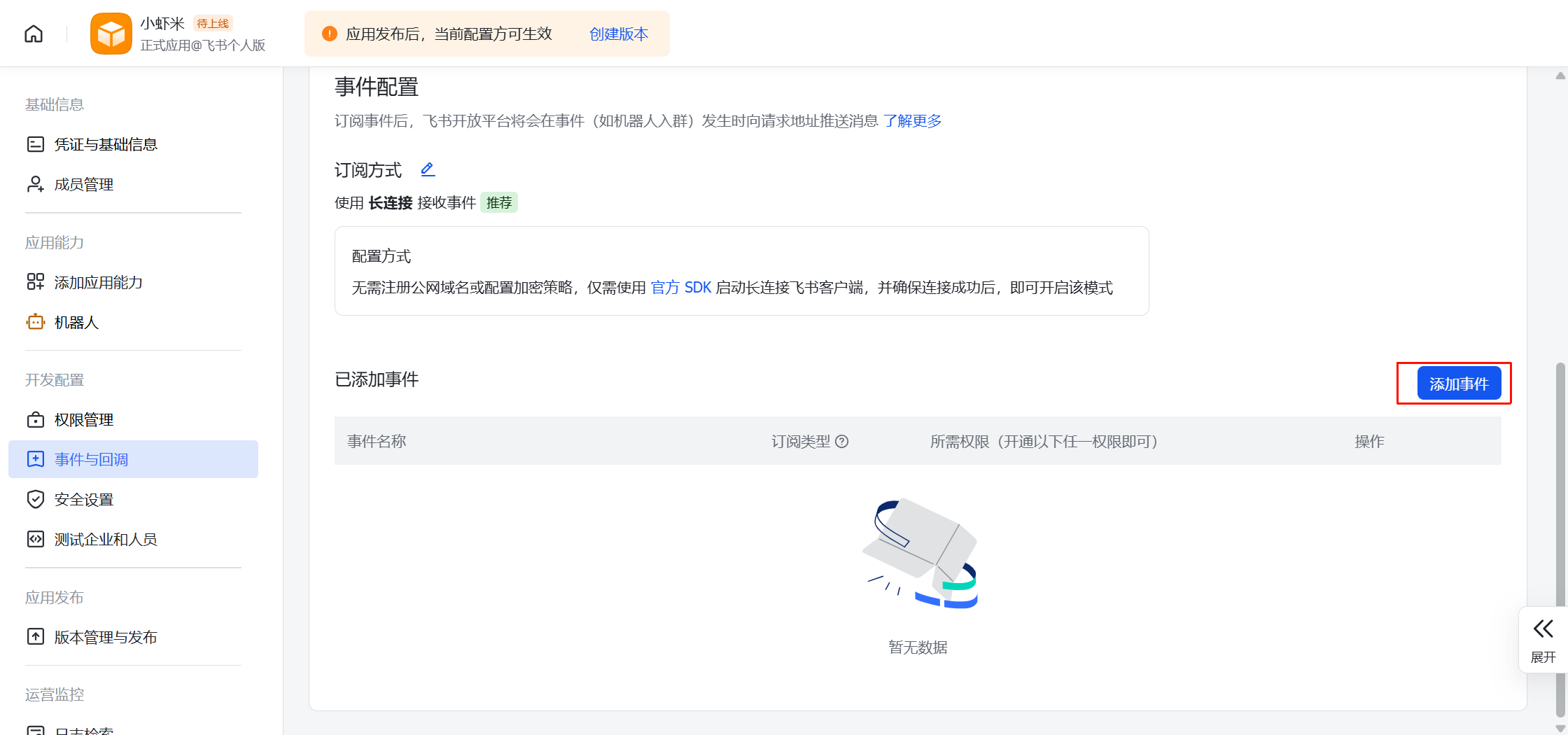1568x735 pixels.
Task: Open the 了解更多 link
Action: (x=912, y=121)
